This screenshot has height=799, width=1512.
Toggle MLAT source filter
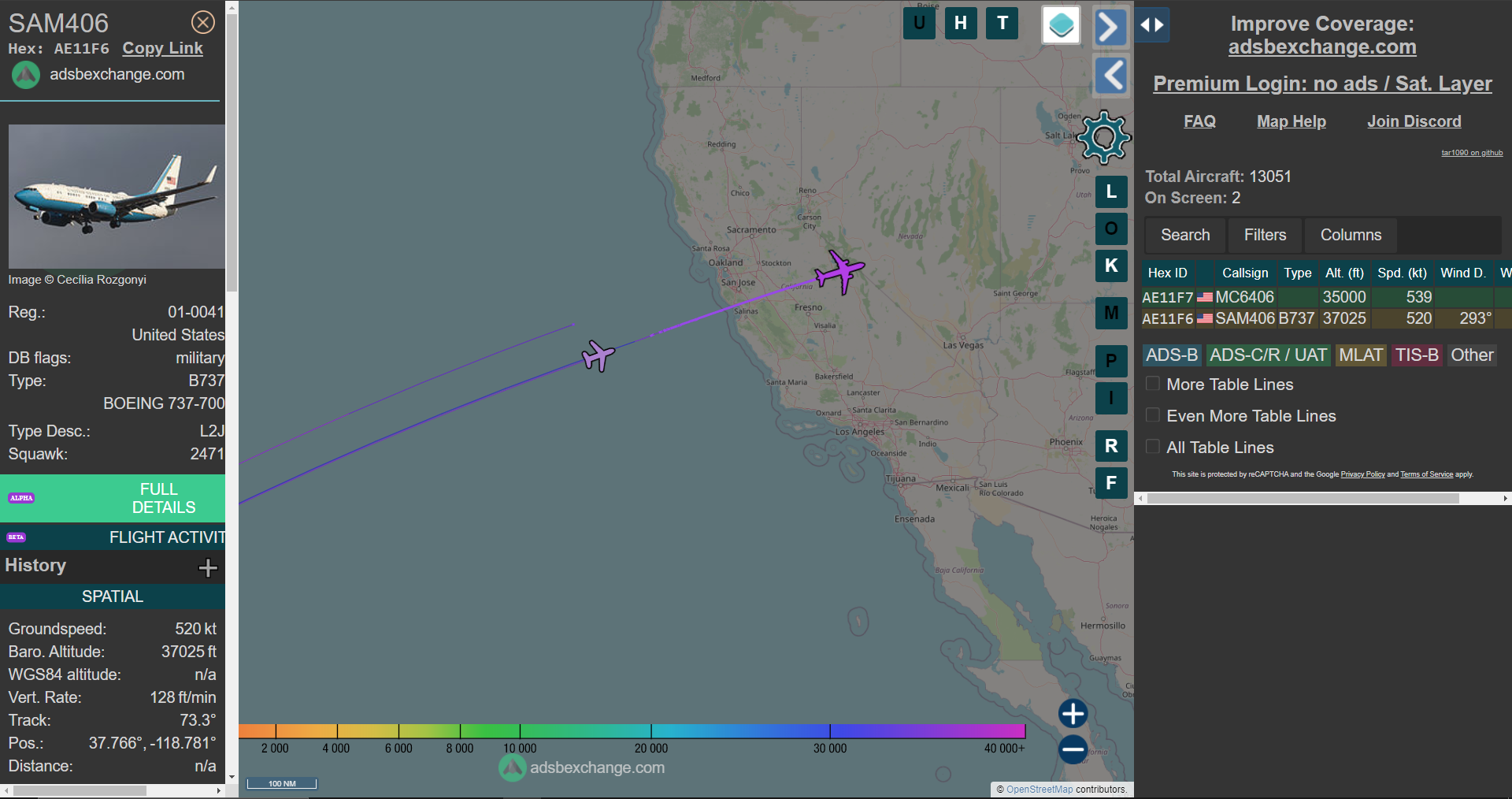(1361, 355)
